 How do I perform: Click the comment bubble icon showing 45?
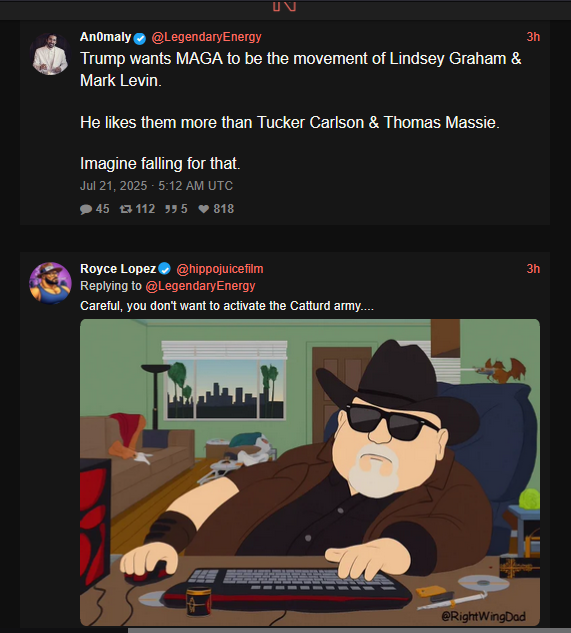[86, 209]
